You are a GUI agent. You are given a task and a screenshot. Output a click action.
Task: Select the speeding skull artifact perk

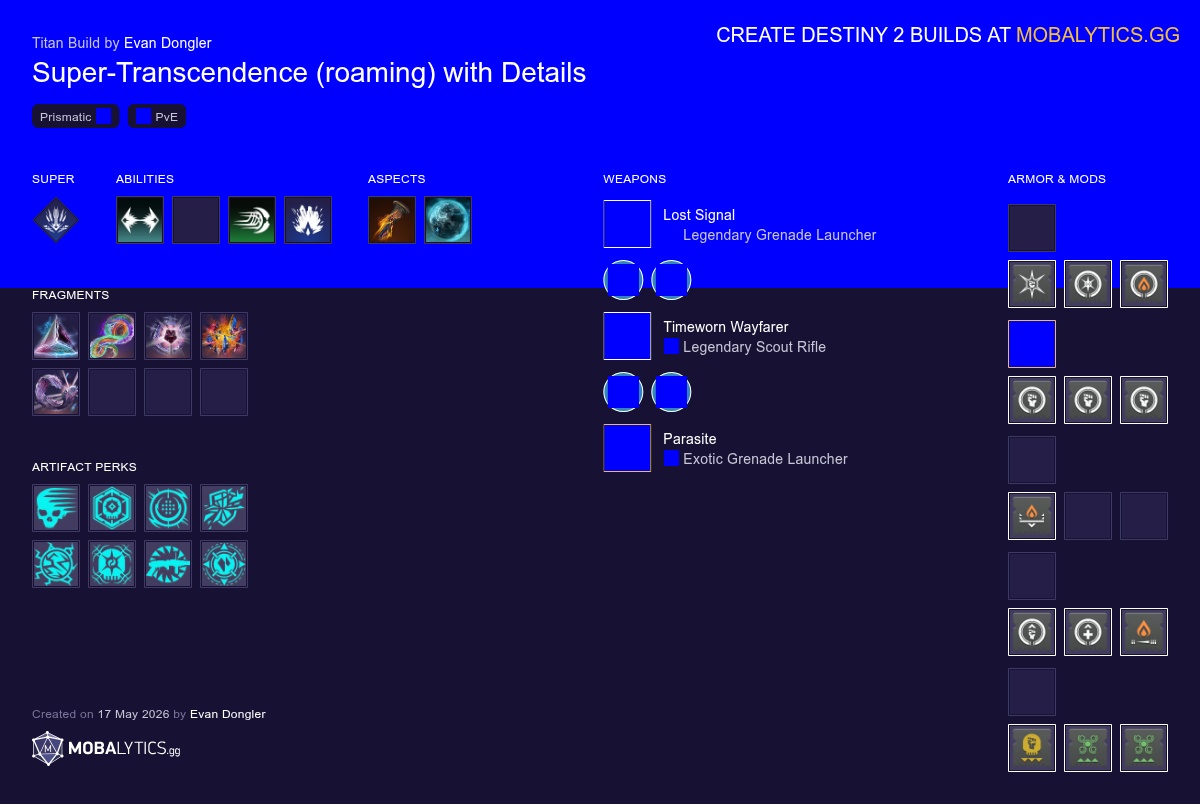56,508
